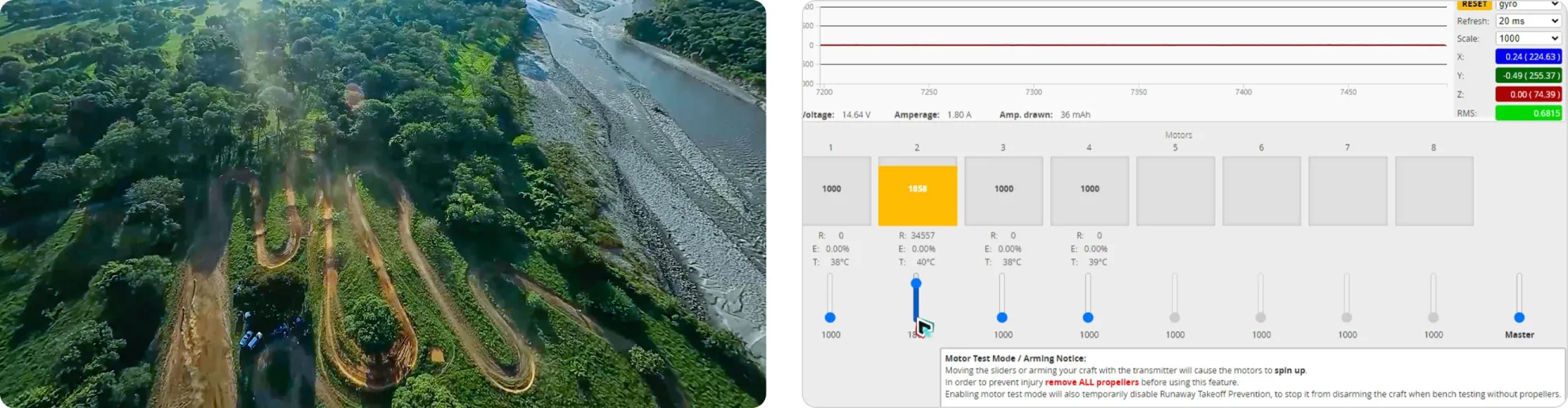Click the empty motor 6 output bar
The width and height of the screenshot is (1568, 408).
point(1262,191)
